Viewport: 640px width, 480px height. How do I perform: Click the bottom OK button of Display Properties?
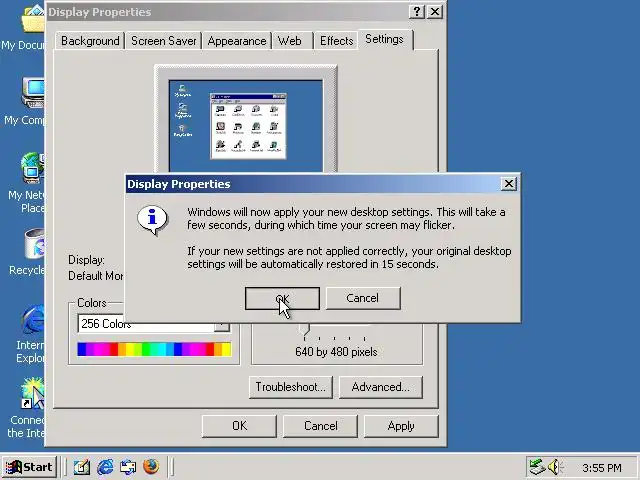point(239,426)
